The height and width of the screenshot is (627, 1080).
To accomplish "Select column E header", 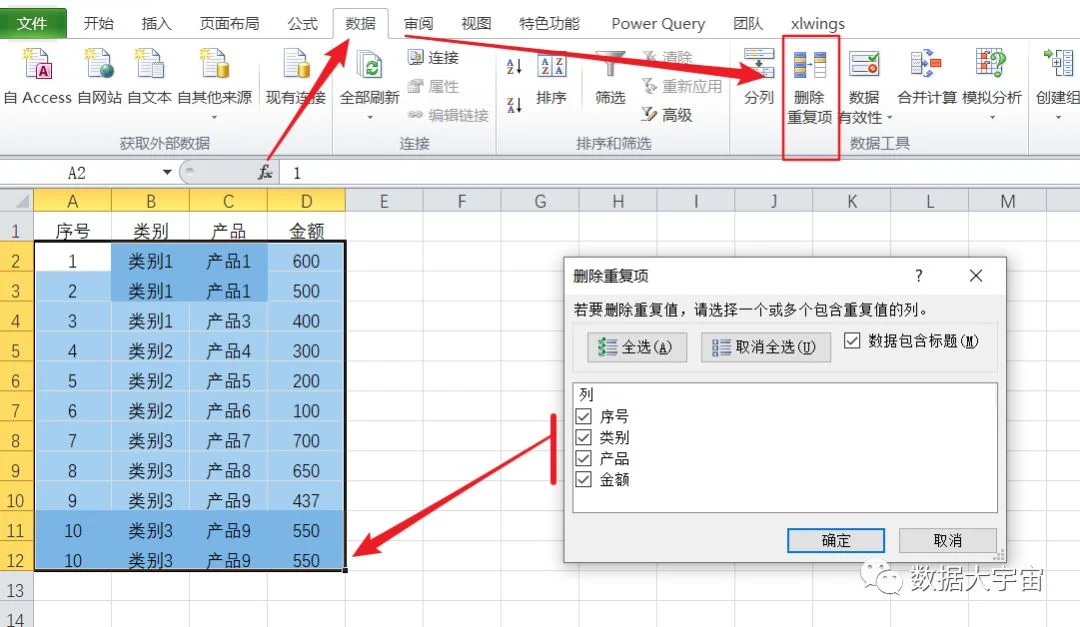I will click(384, 201).
